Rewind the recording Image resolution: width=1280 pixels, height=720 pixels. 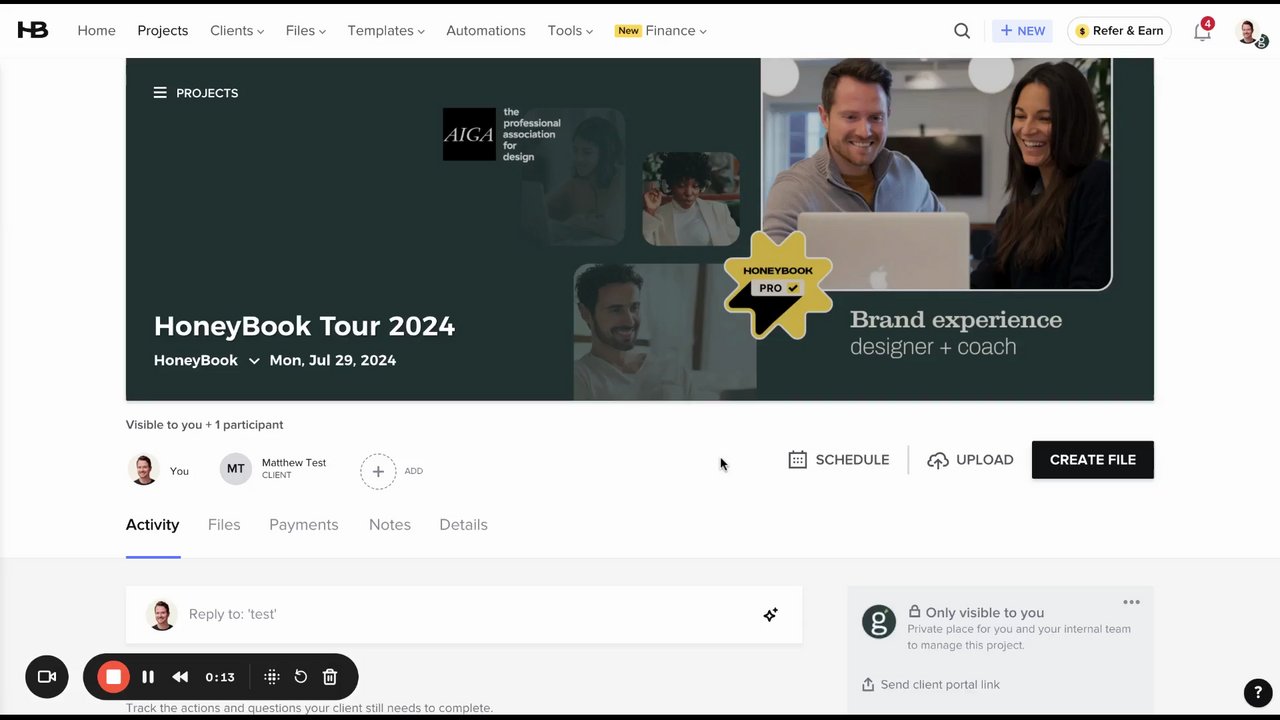click(x=180, y=677)
